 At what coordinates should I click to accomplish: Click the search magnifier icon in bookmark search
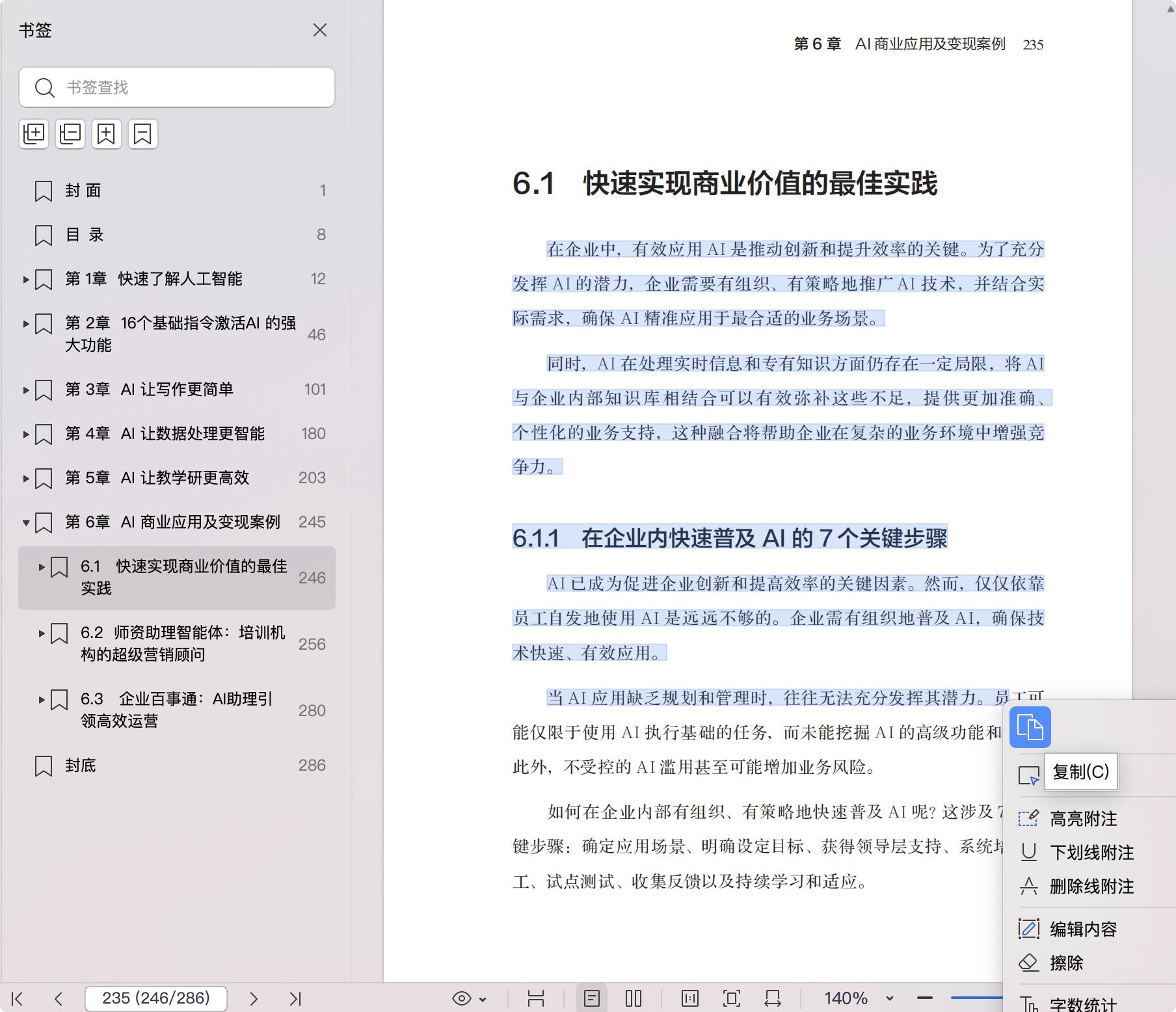44,87
